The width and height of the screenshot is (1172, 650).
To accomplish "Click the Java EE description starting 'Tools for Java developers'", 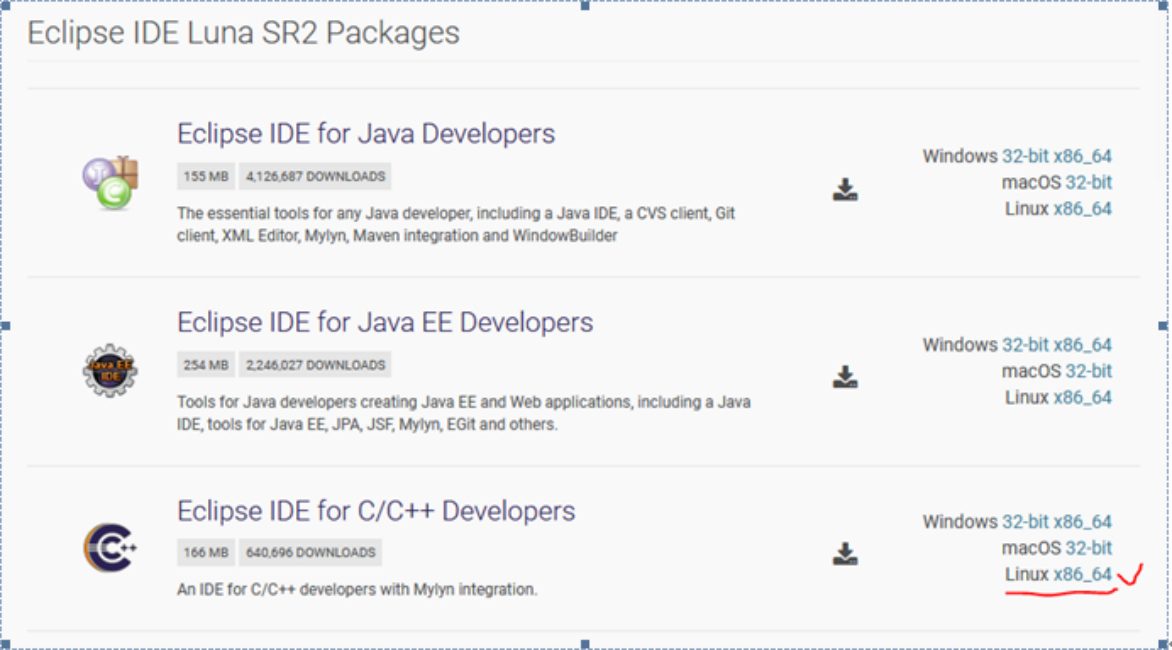I will click(x=463, y=413).
